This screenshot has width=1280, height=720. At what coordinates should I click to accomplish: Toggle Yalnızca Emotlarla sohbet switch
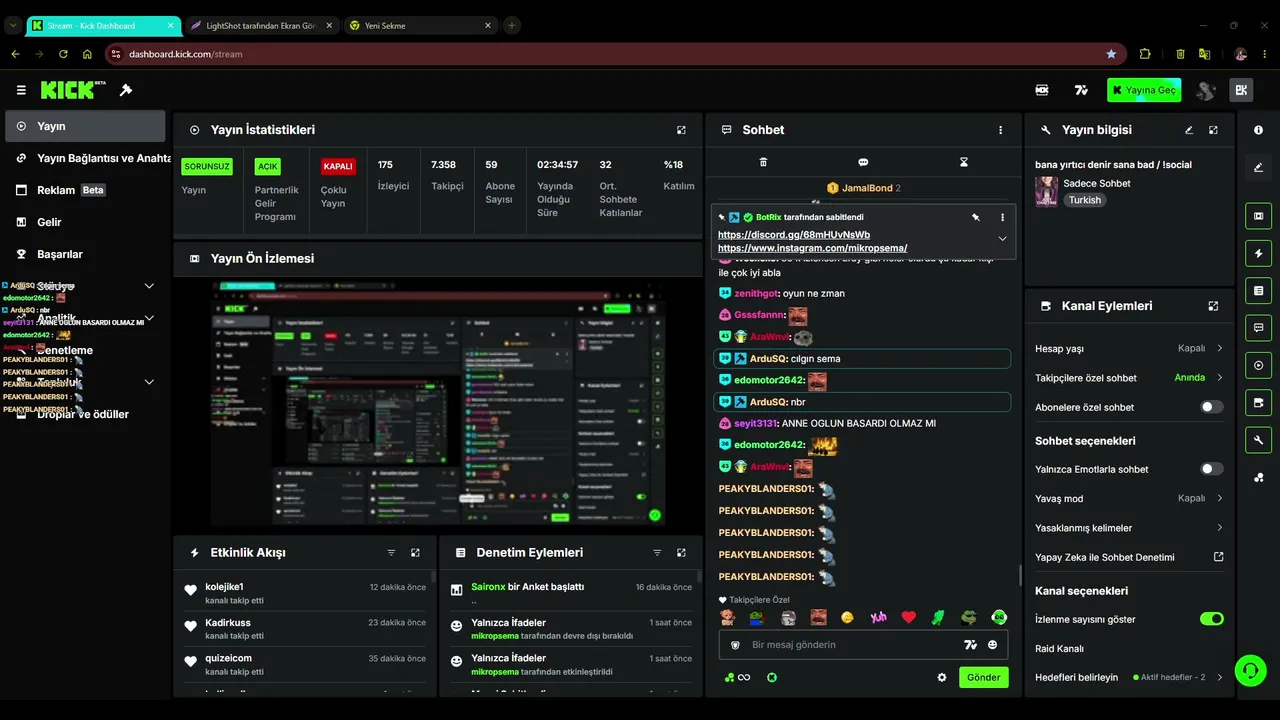tap(1211, 469)
